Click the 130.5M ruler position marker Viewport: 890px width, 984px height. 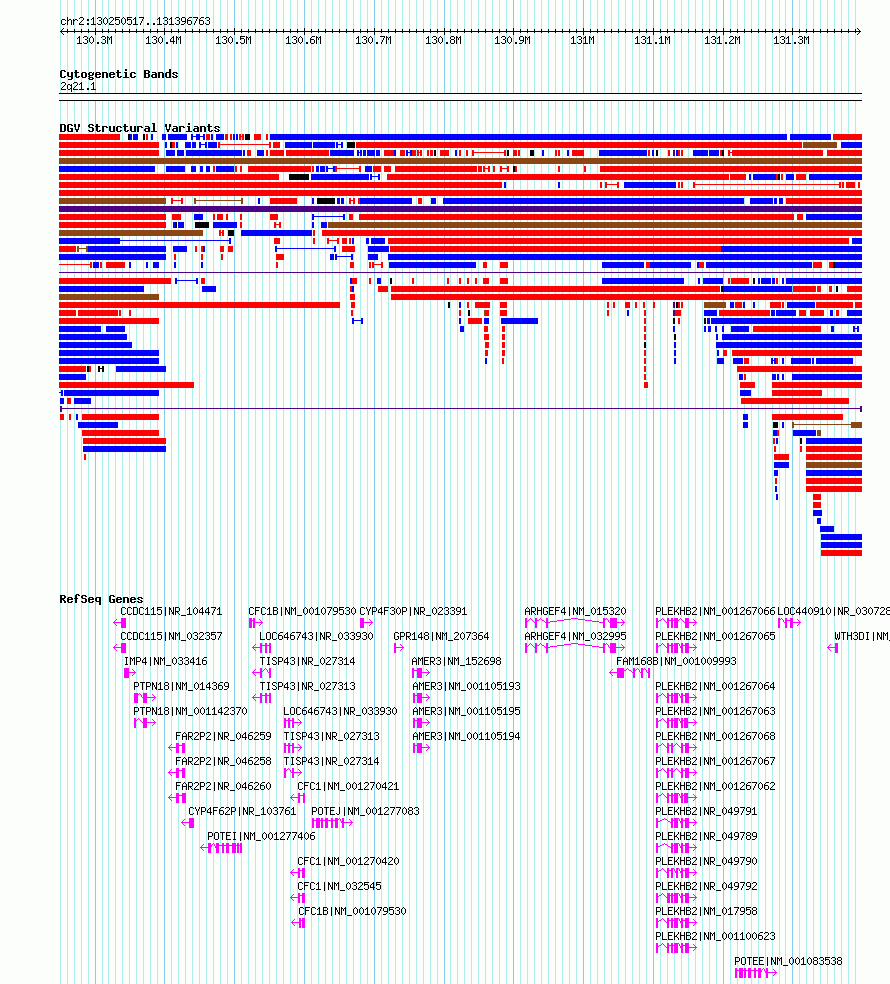tap(233, 40)
